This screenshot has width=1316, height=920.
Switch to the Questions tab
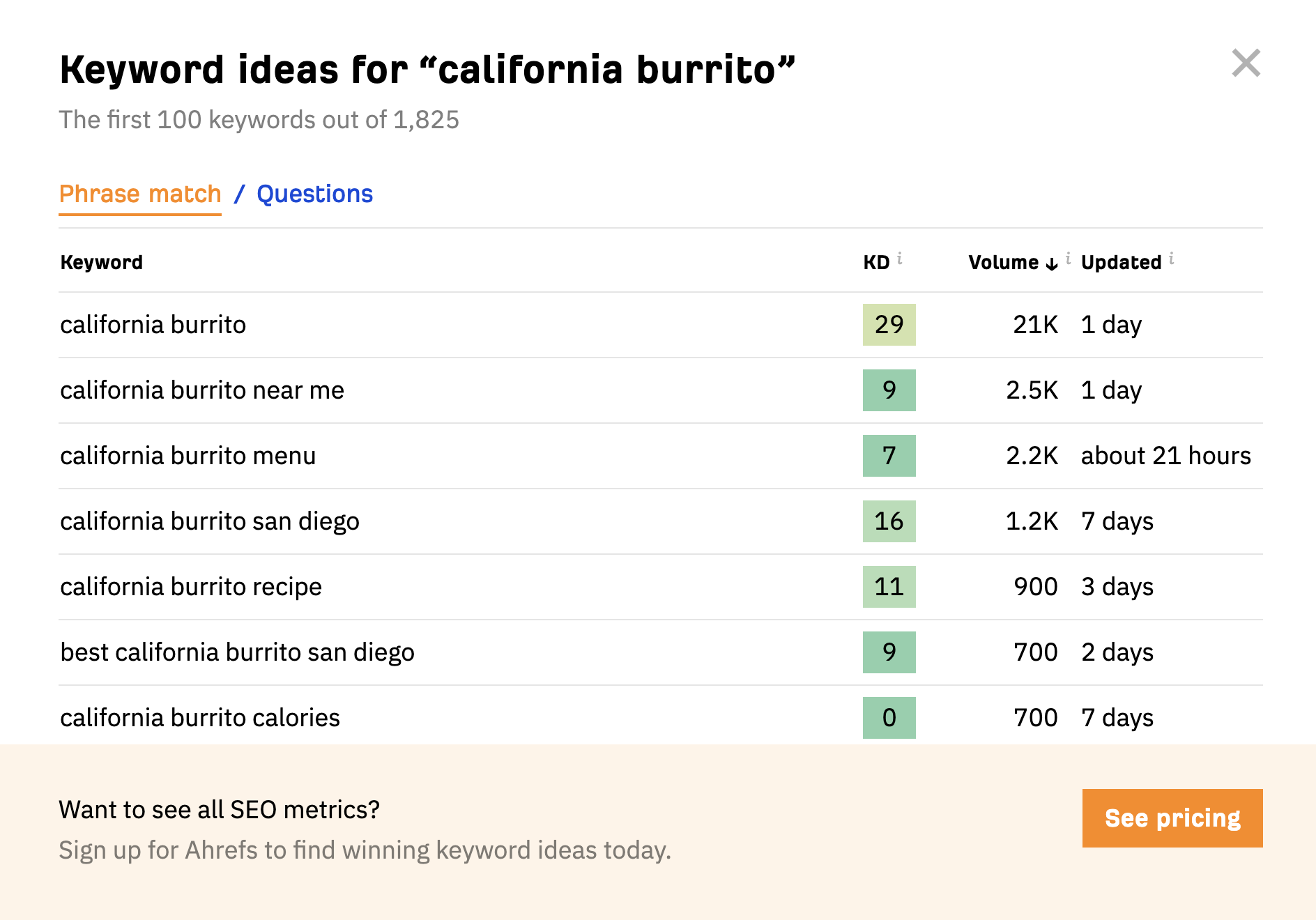315,194
